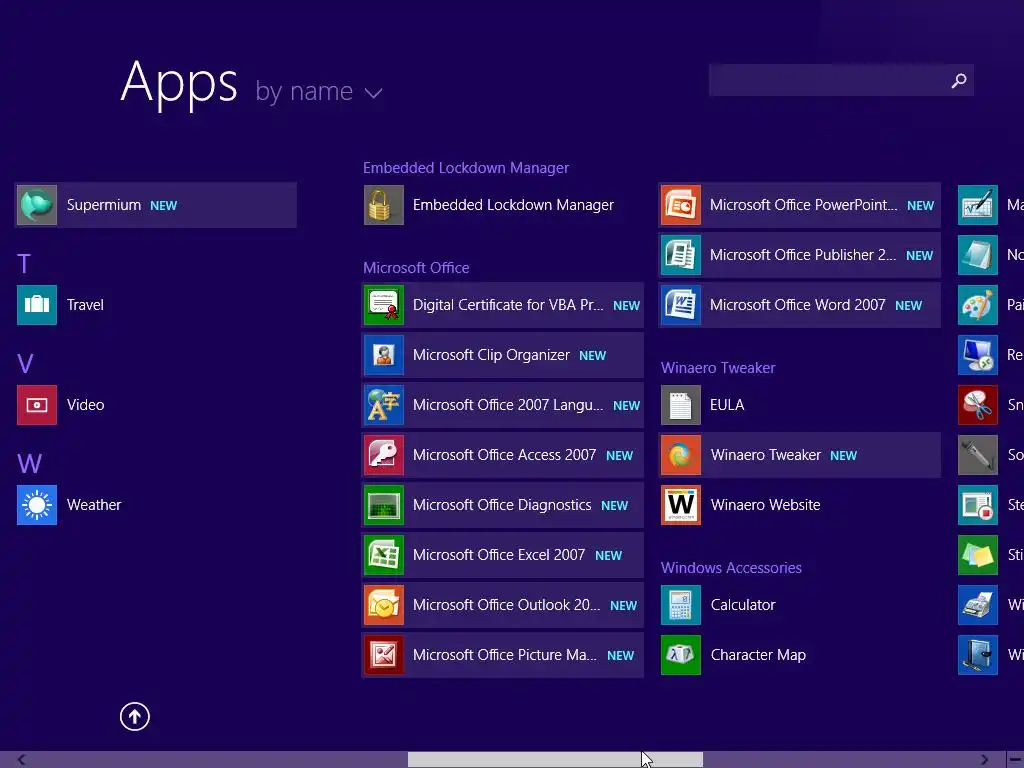Click the 'Apps' page heading

[x=179, y=82]
